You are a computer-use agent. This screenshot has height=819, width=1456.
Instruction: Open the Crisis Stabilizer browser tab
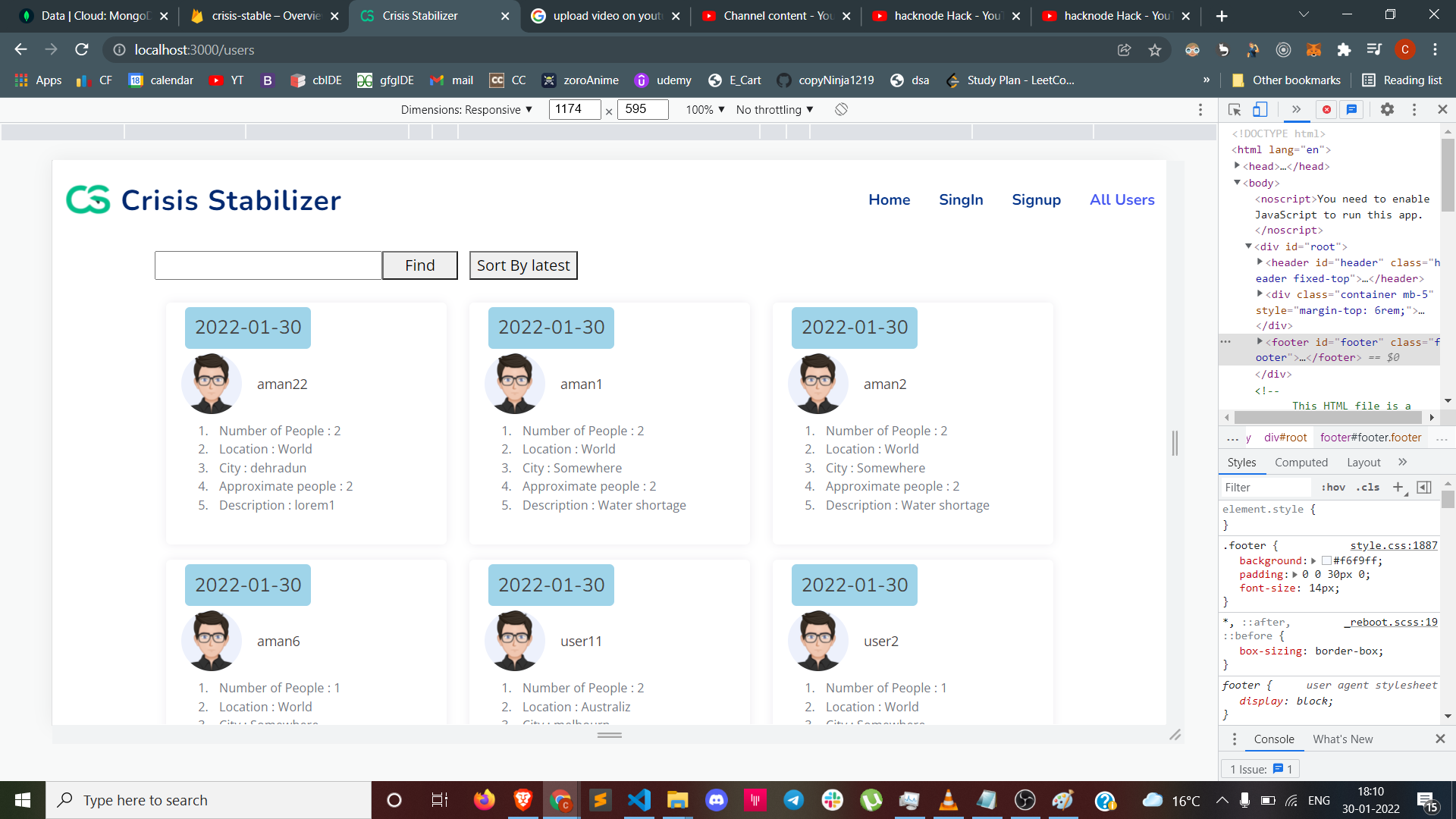click(x=420, y=16)
